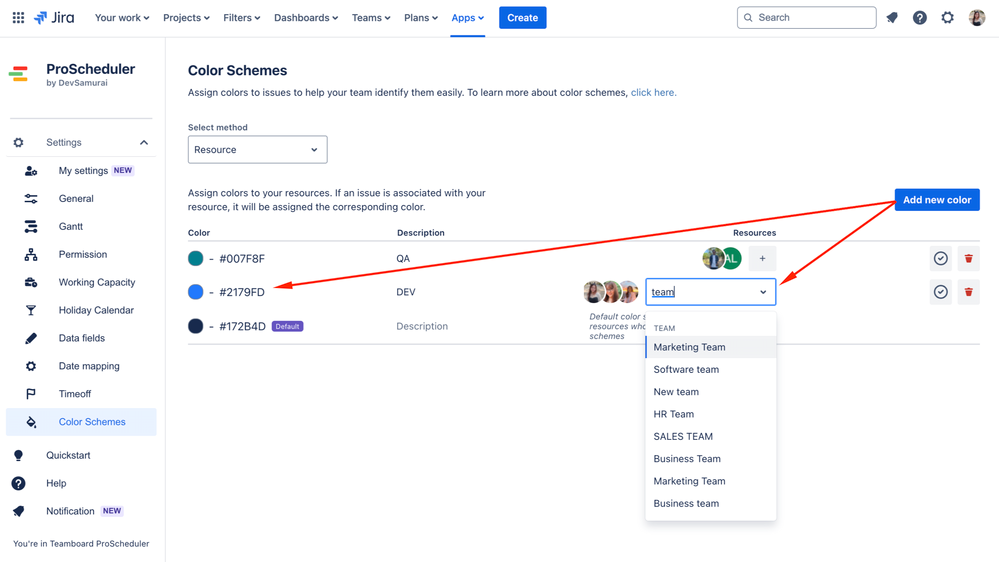Open the Help question mark icon in header
This screenshot has width=999, height=562.
point(919,18)
